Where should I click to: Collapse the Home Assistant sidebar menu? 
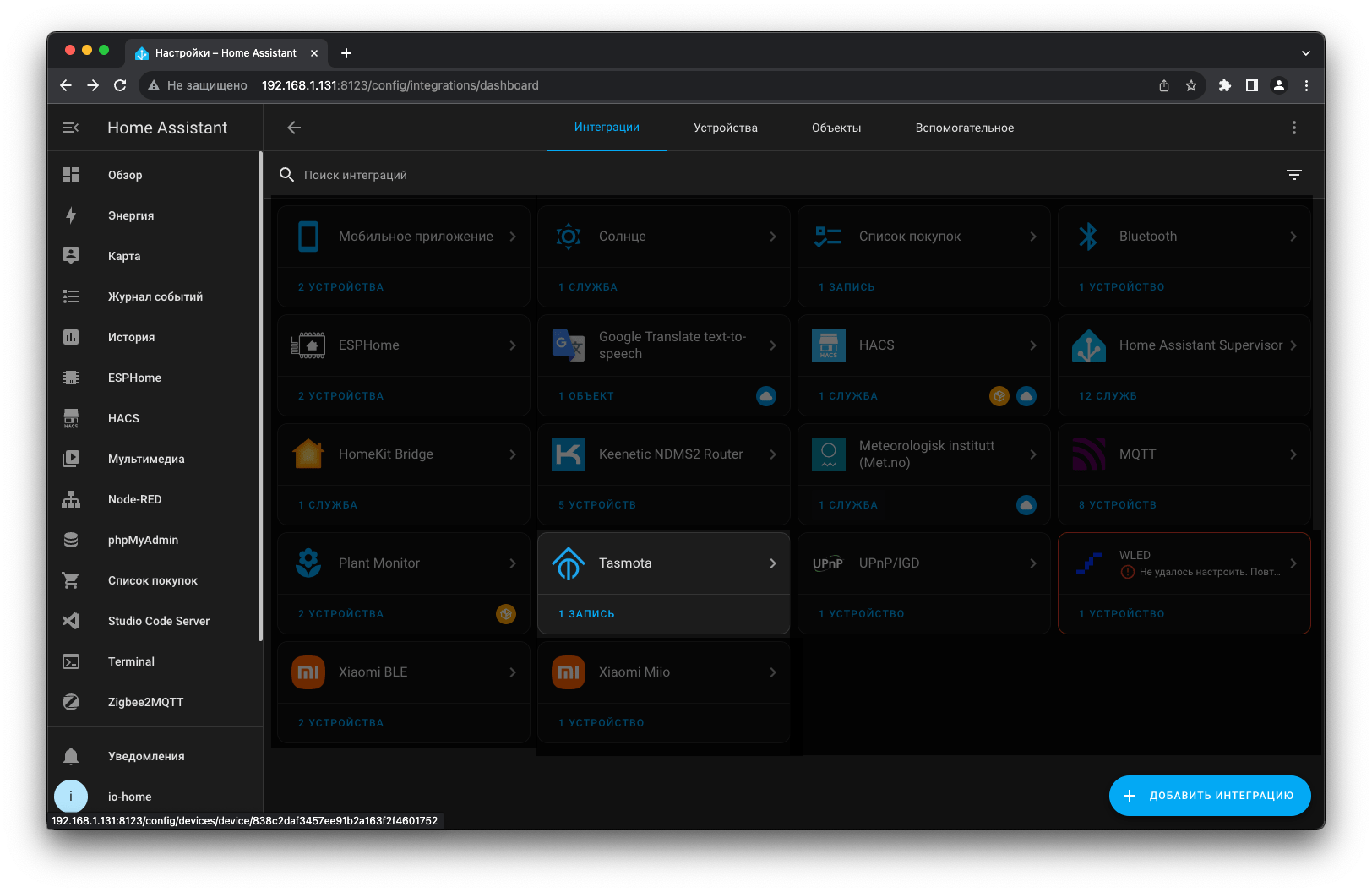(x=71, y=128)
